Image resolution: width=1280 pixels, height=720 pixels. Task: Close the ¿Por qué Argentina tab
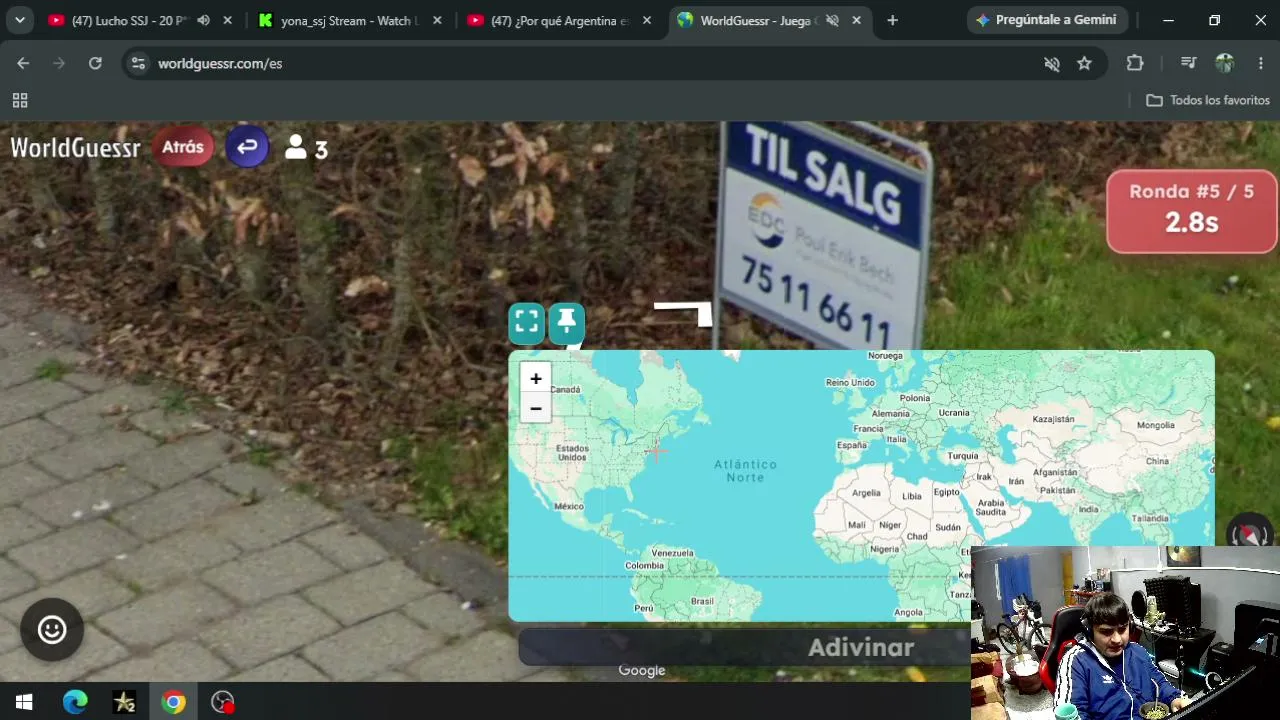647,20
